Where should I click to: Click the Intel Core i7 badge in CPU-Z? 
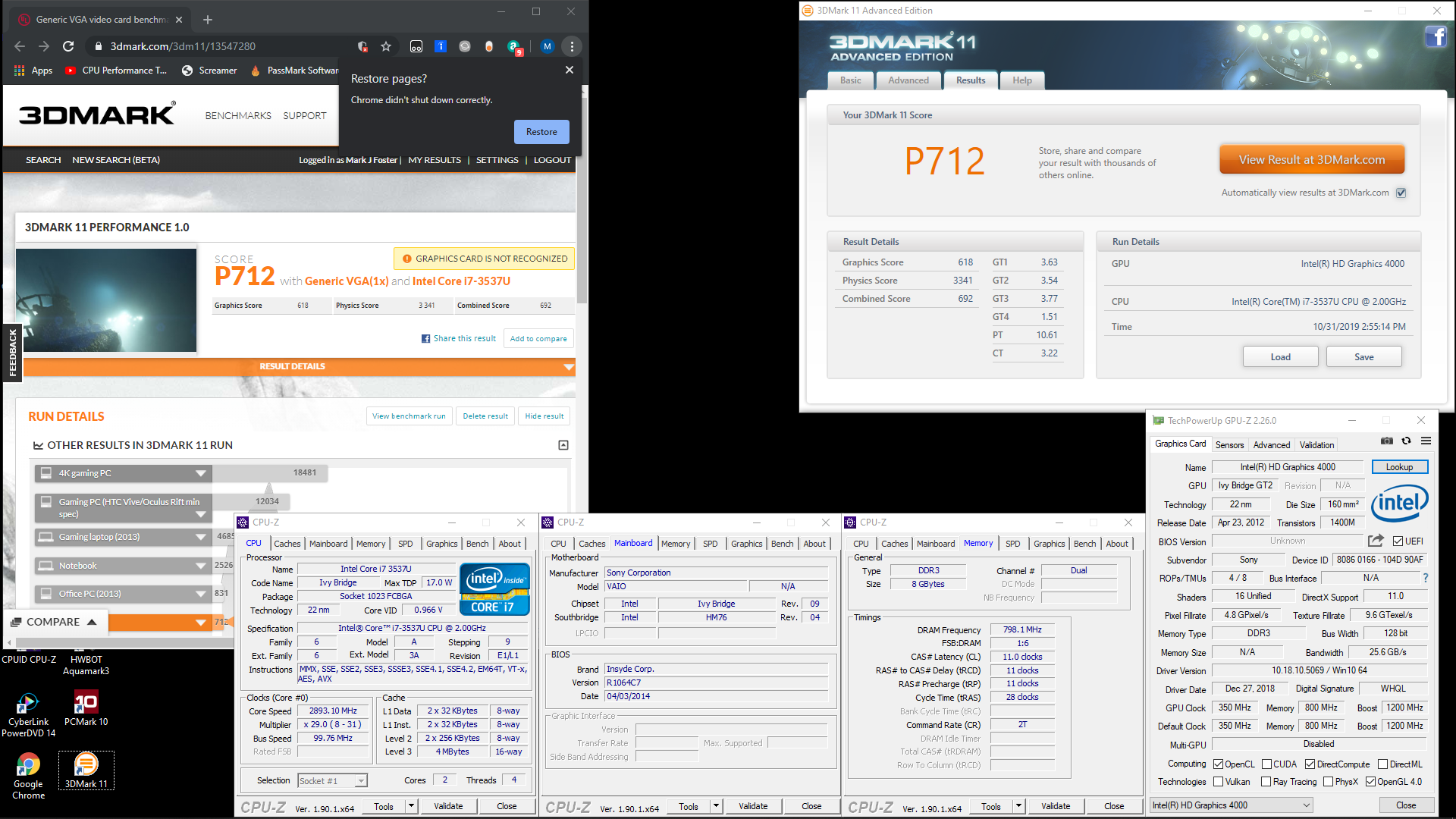494,589
